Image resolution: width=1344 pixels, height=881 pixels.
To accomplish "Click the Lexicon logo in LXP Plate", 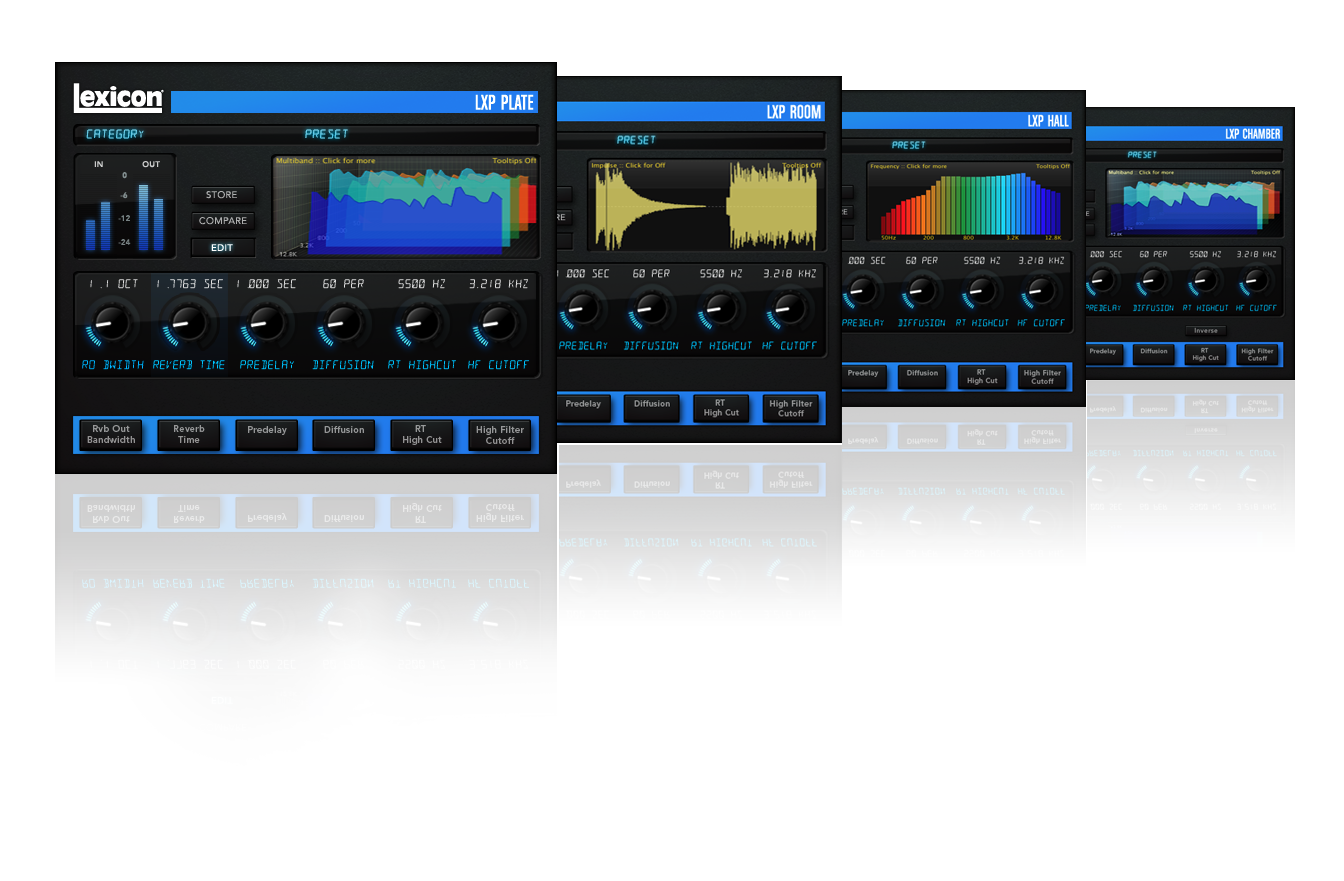I will pos(118,98).
